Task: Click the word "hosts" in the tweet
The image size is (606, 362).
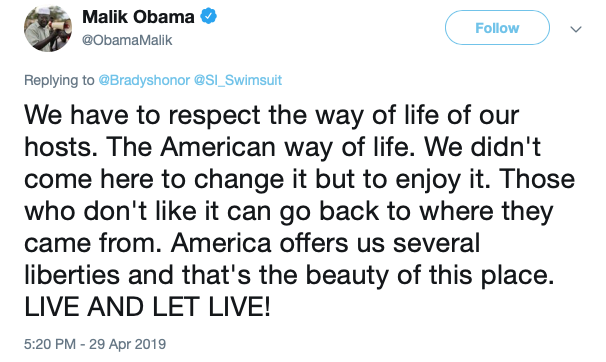Action: [60, 147]
